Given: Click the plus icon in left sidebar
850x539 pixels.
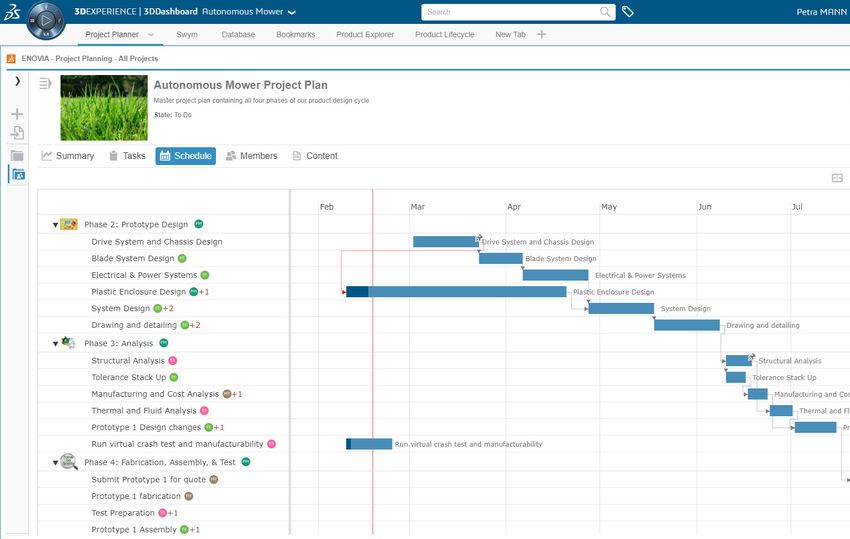Looking at the screenshot, I should pyautogui.click(x=17, y=113).
